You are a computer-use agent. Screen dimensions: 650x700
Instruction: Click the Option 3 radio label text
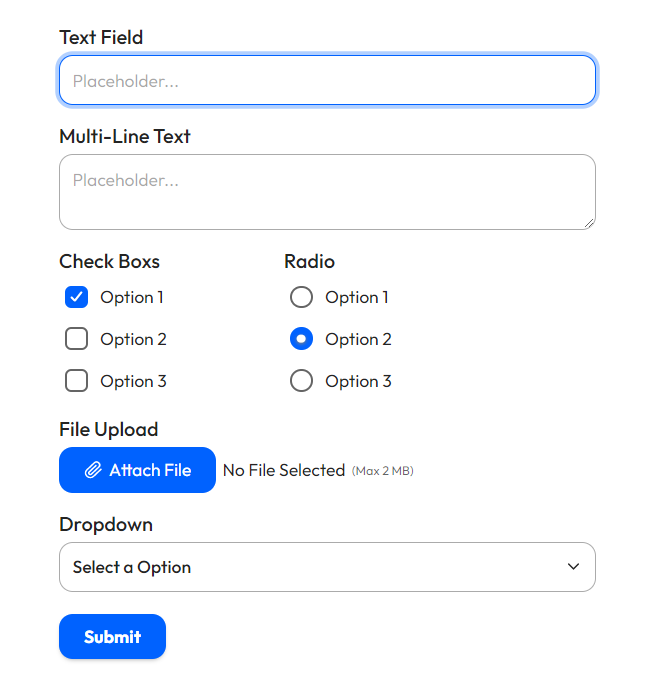358,381
